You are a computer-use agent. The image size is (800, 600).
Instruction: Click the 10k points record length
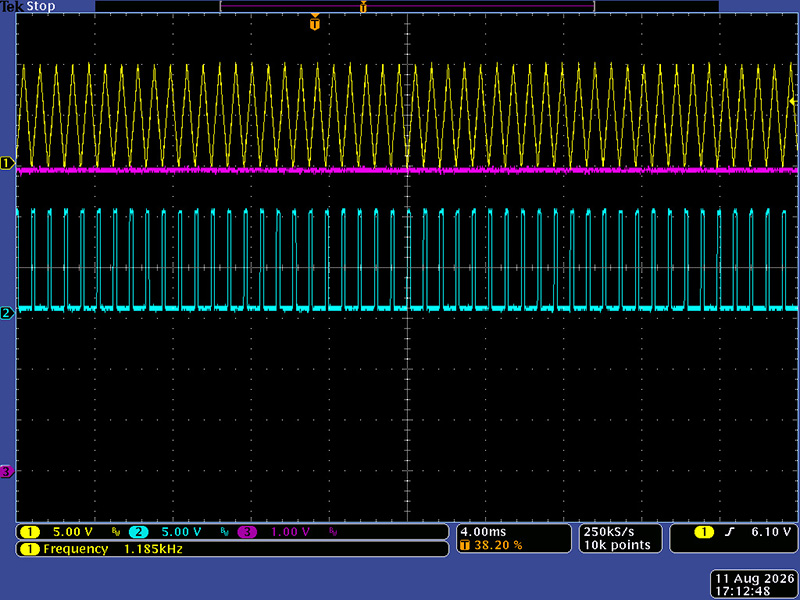[x=617, y=545]
